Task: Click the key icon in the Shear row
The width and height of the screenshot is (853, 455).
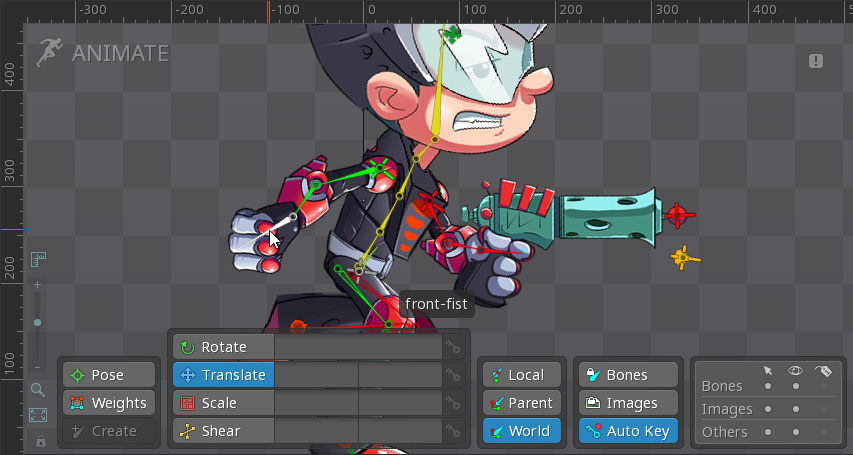Action: pyautogui.click(x=454, y=431)
